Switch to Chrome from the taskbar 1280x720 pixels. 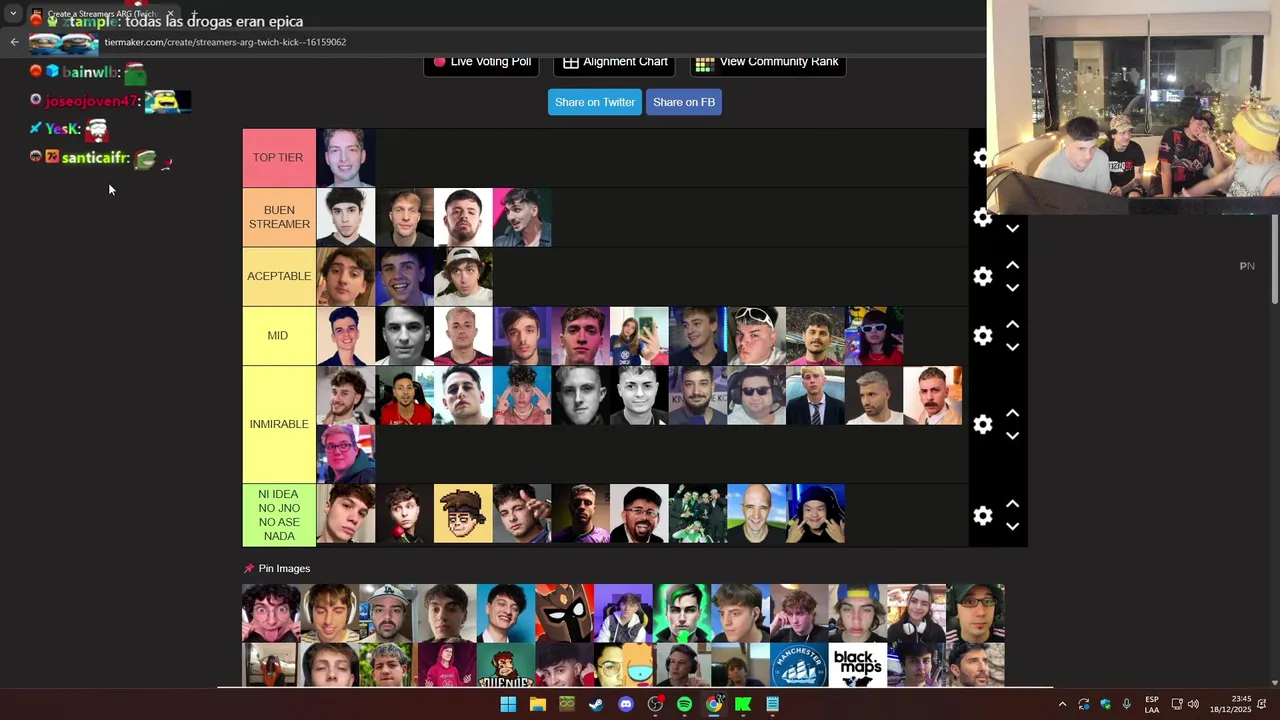click(x=714, y=704)
